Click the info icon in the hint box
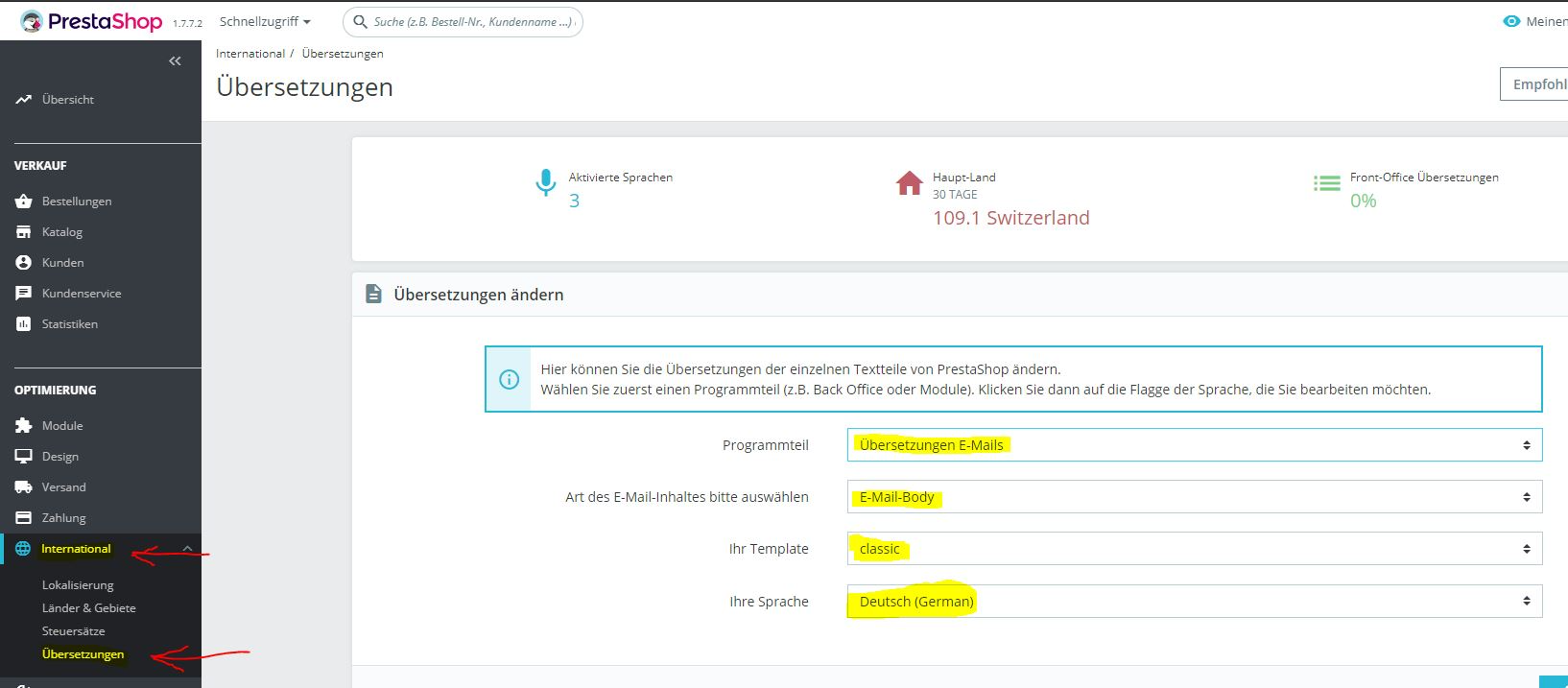1568x688 pixels. [x=510, y=379]
